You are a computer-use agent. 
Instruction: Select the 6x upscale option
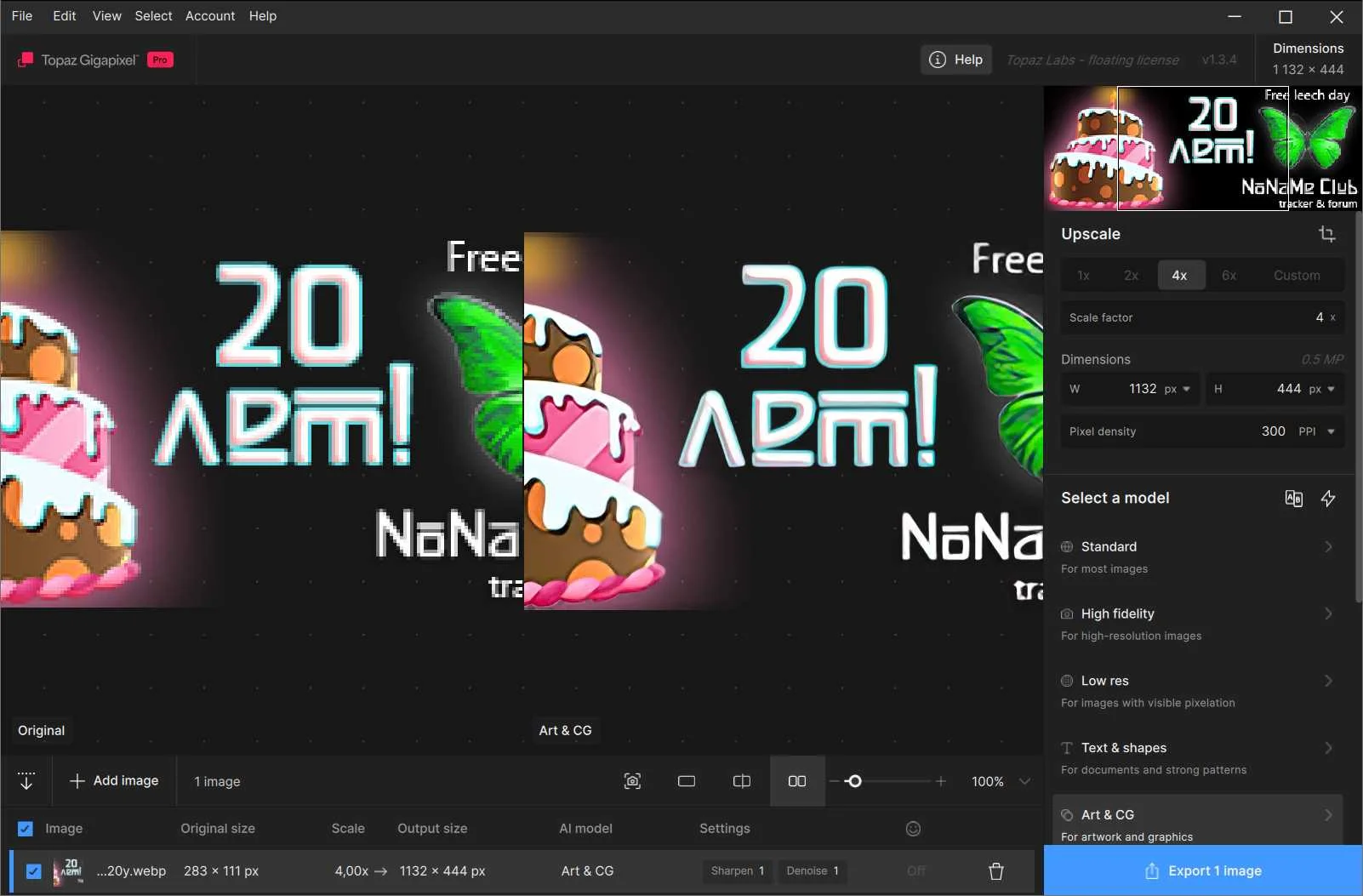click(1229, 276)
